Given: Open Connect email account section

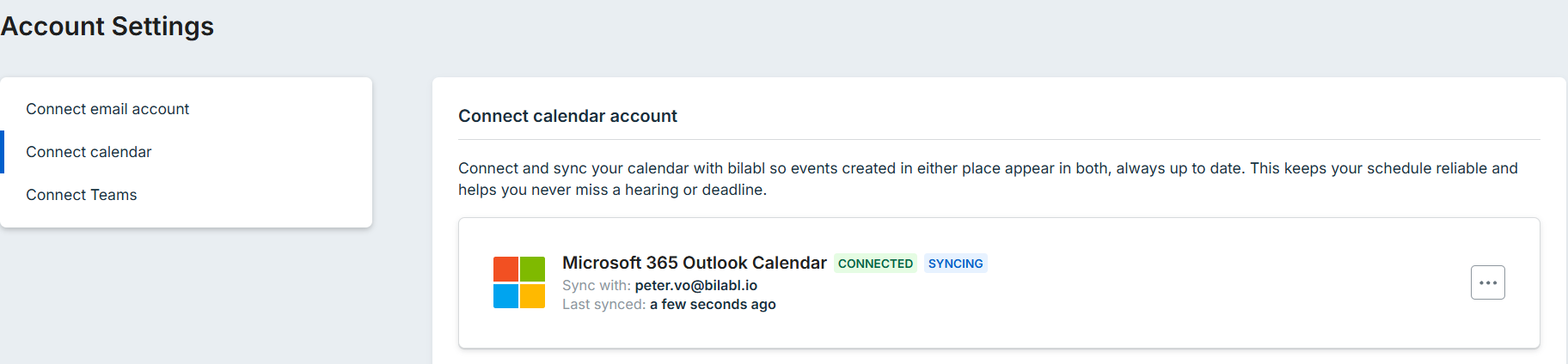Looking at the screenshot, I should click(x=107, y=109).
